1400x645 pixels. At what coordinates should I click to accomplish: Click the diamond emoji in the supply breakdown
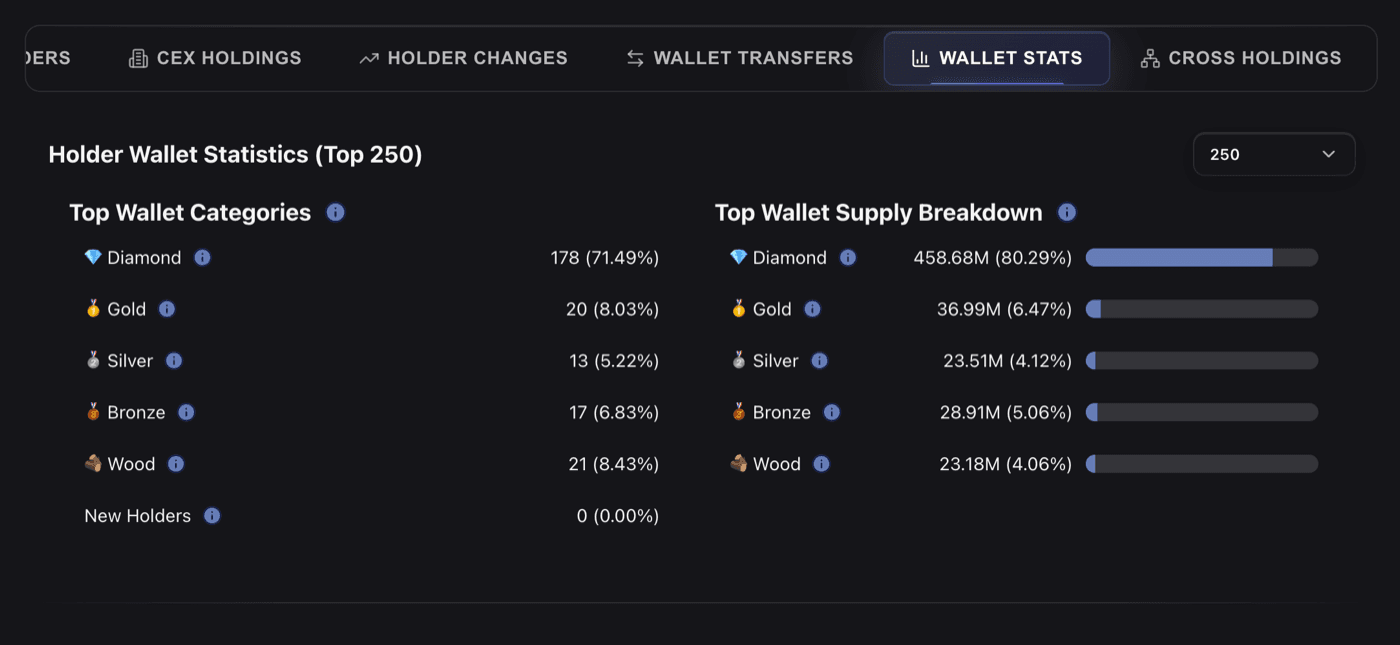(737, 257)
